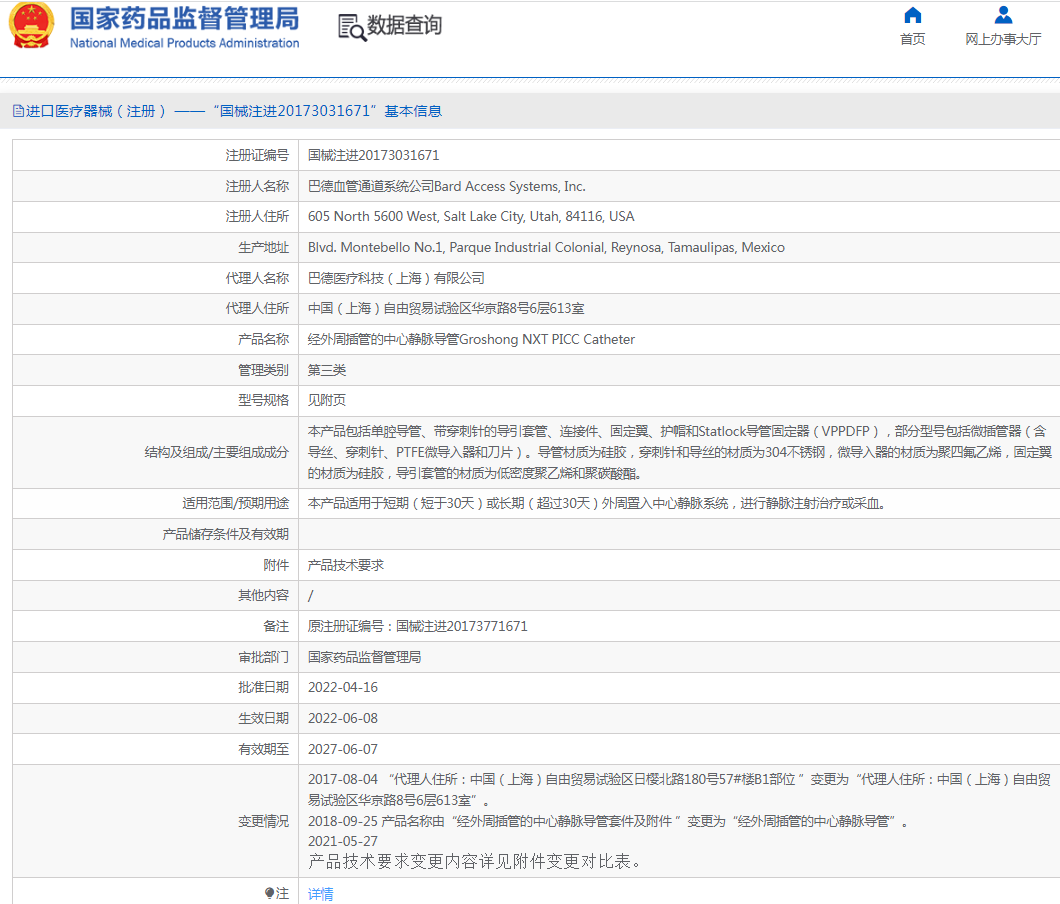
Task: Click the 其他内容 row label
Action: coord(264,596)
